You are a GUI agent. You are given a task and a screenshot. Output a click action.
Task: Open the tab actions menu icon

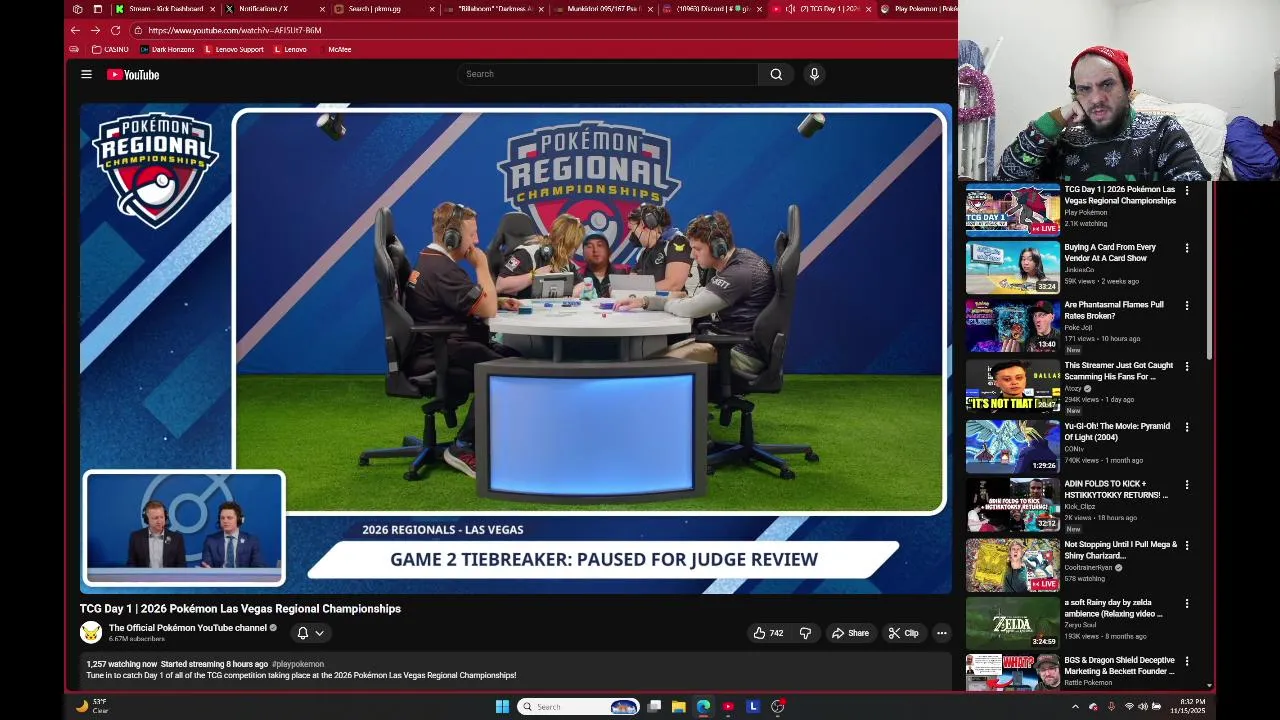97,9
